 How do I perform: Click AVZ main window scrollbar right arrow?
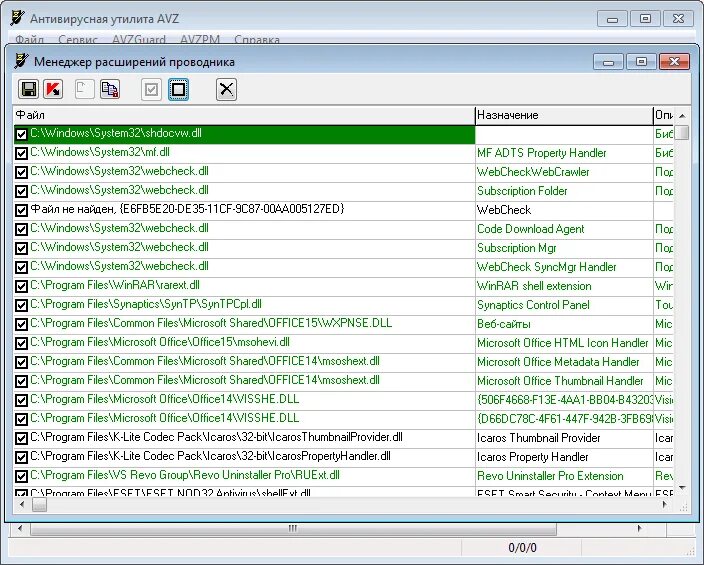[639, 529]
